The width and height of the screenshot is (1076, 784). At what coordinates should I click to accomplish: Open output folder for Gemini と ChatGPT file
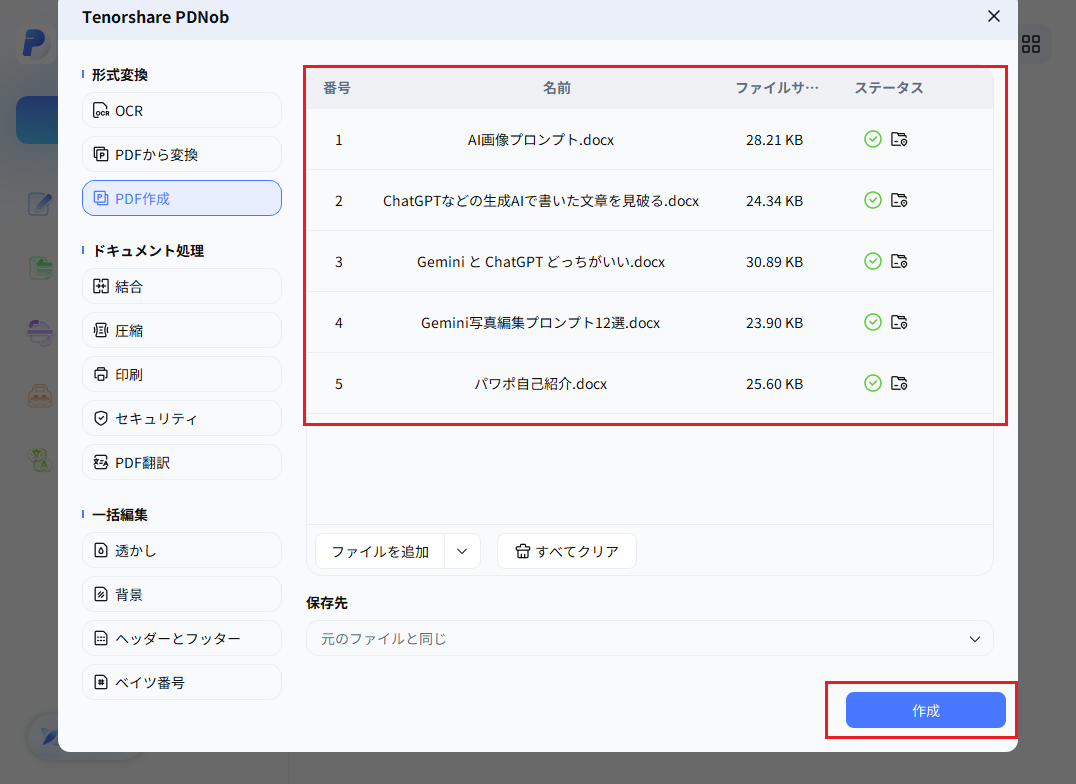(899, 261)
